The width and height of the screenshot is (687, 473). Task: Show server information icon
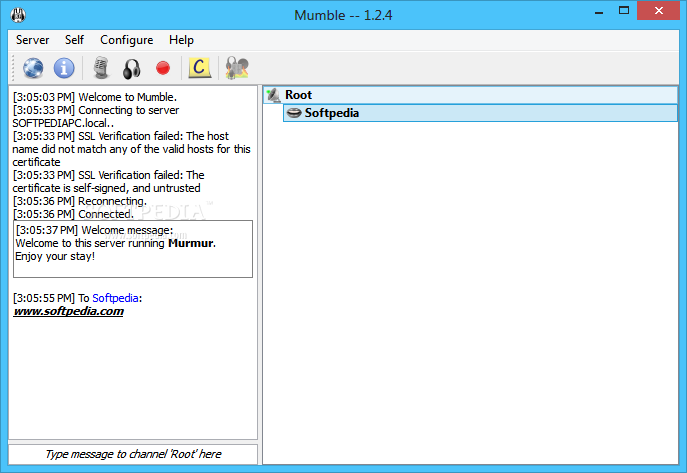64,68
